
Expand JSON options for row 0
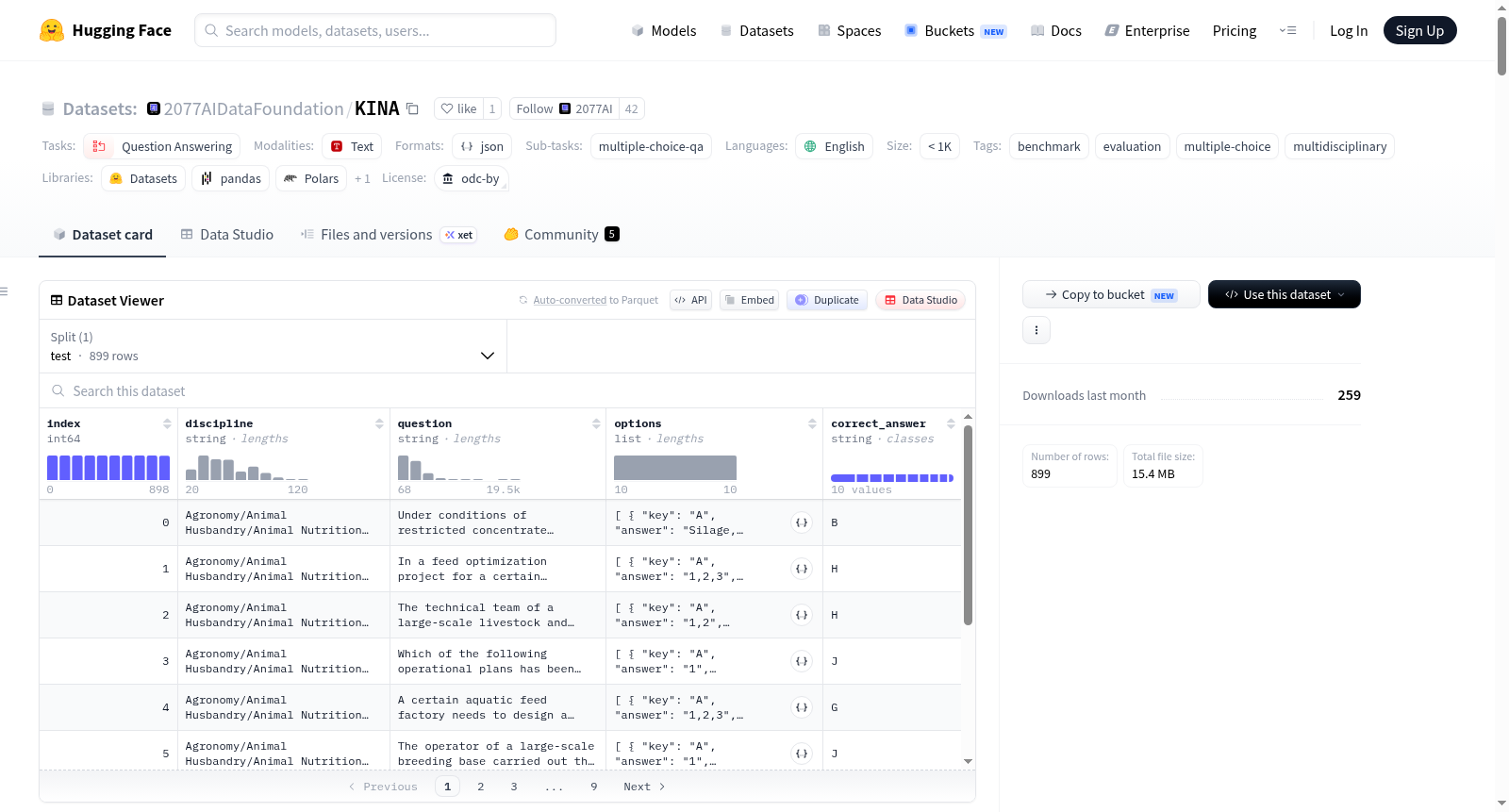tap(802, 522)
